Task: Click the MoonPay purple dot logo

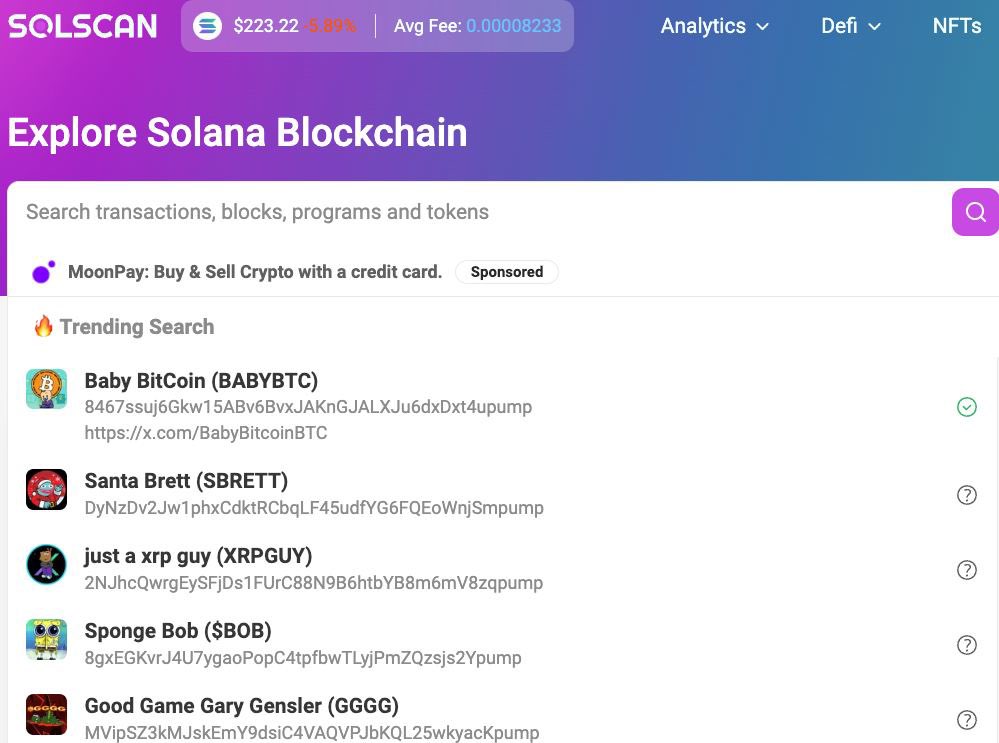Action: [43, 272]
